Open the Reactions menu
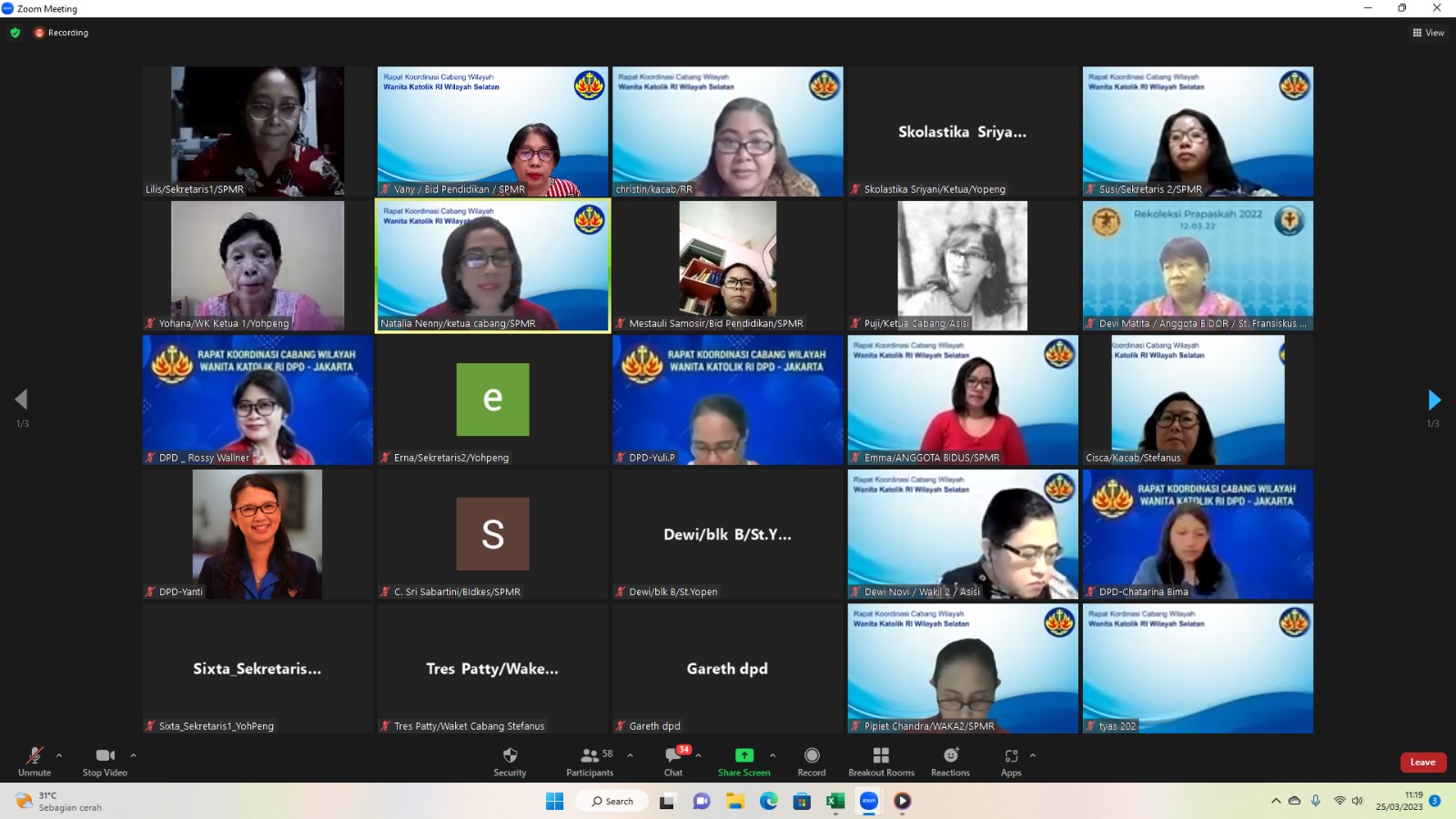The height and width of the screenshot is (819, 1456). pos(950,762)
